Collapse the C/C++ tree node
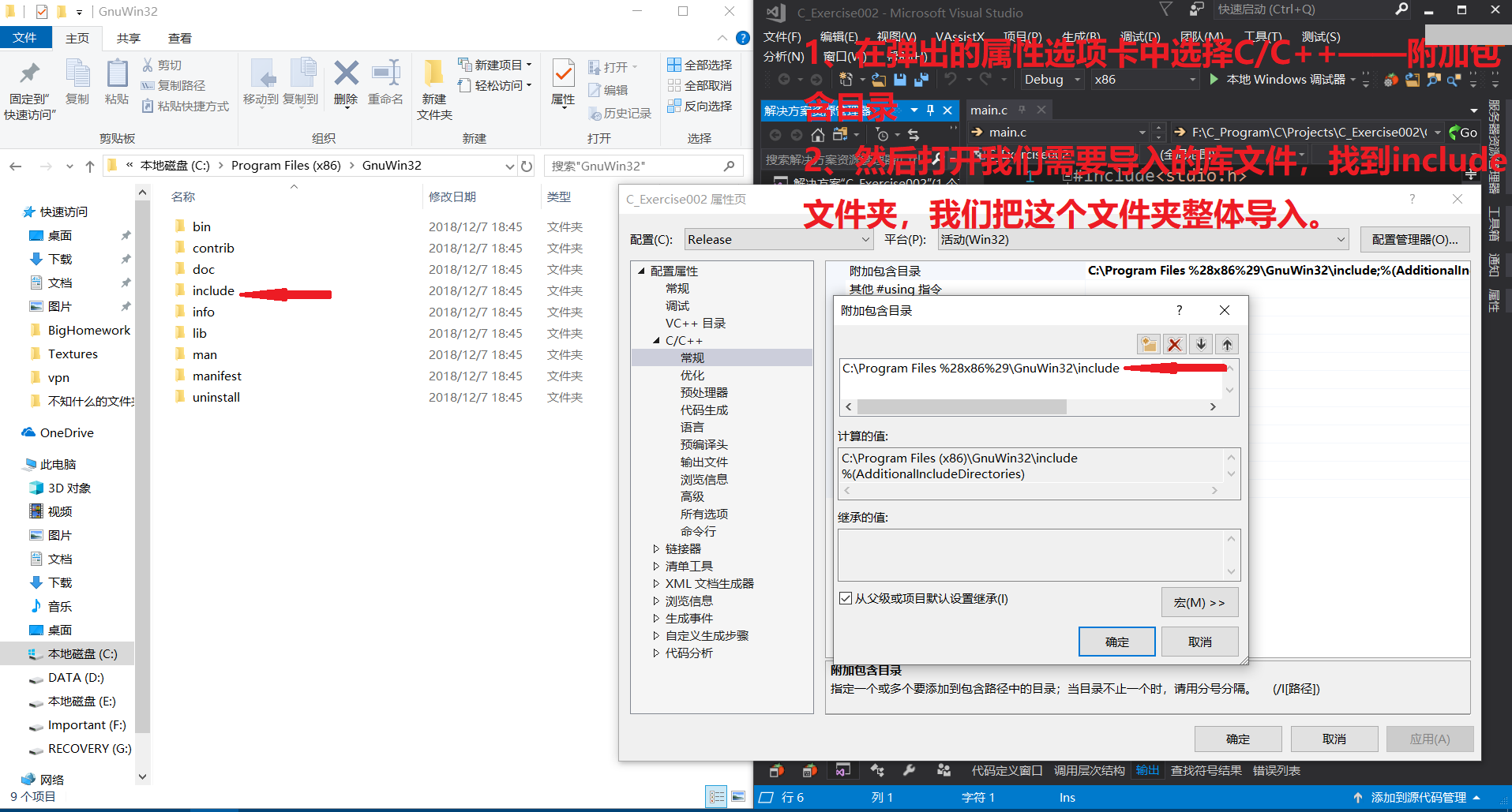The height and width of the screenshot is (812, 1512). tap(656, 341)
